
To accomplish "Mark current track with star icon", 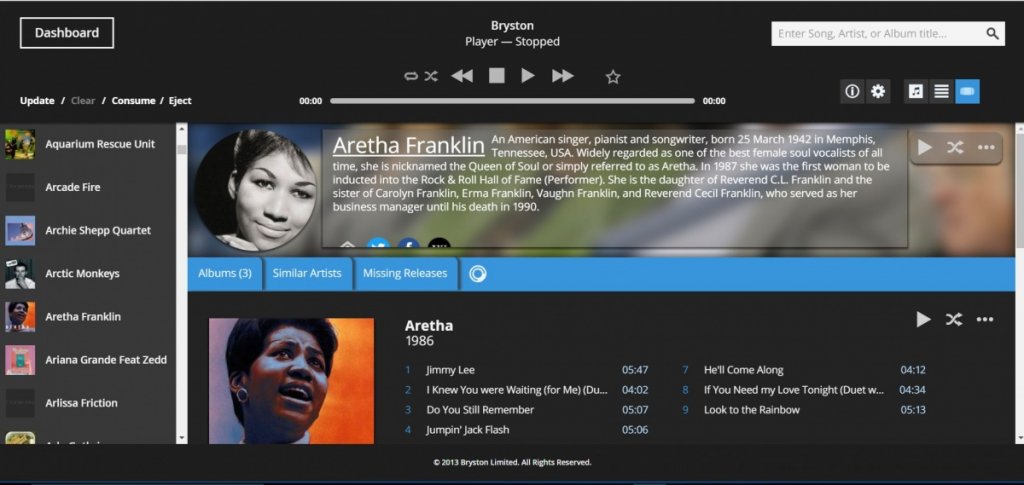I will [613, 77].
